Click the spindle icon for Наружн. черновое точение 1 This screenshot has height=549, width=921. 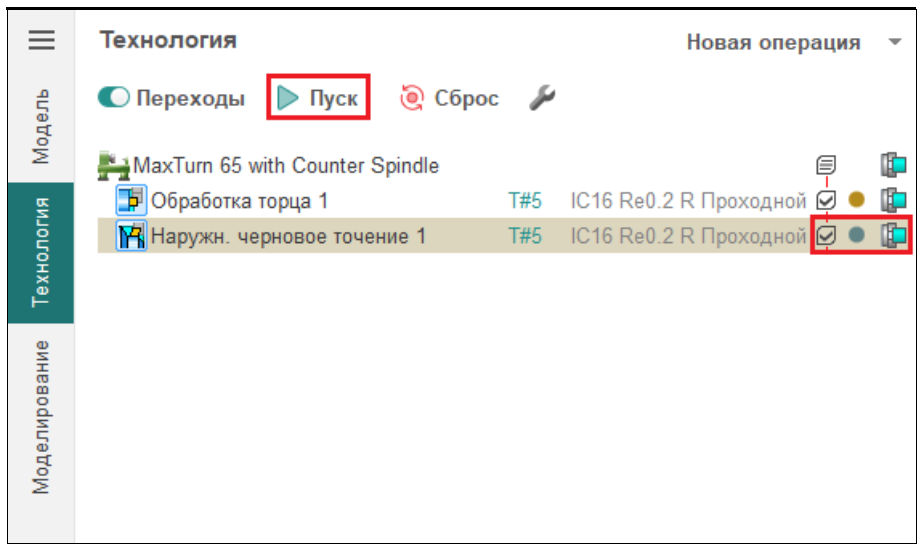(x=892, y=236)
